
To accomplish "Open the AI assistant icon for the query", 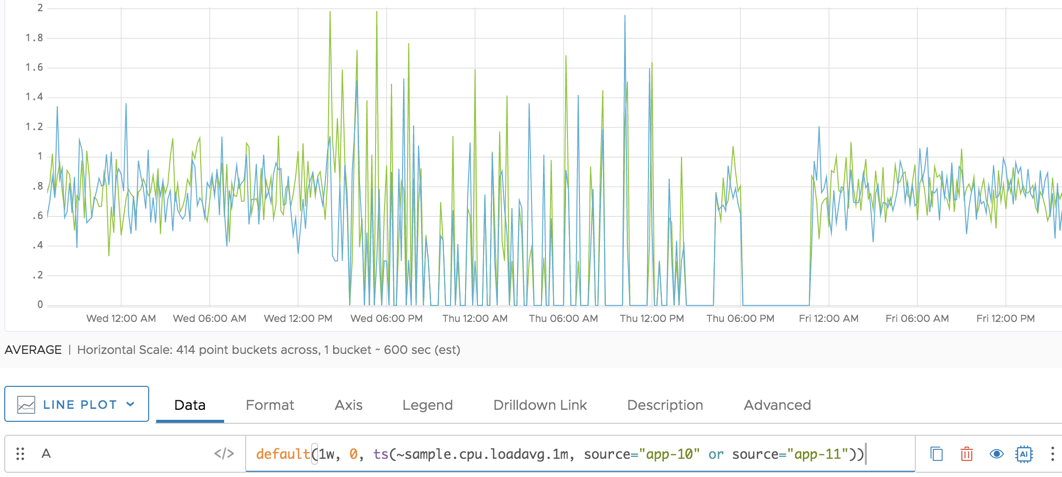I will [1023, 454].
